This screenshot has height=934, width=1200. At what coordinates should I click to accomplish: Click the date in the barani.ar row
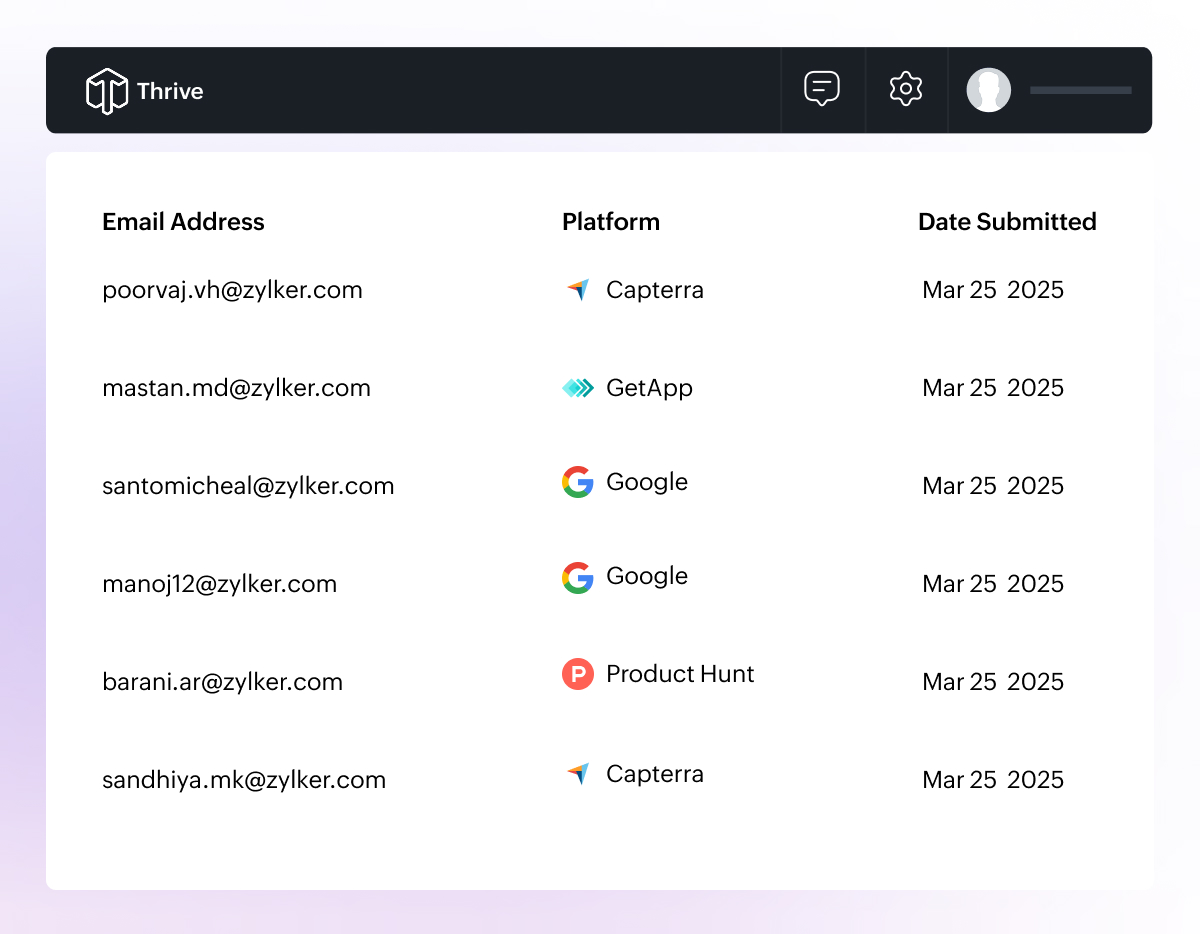tap(992, 682)
